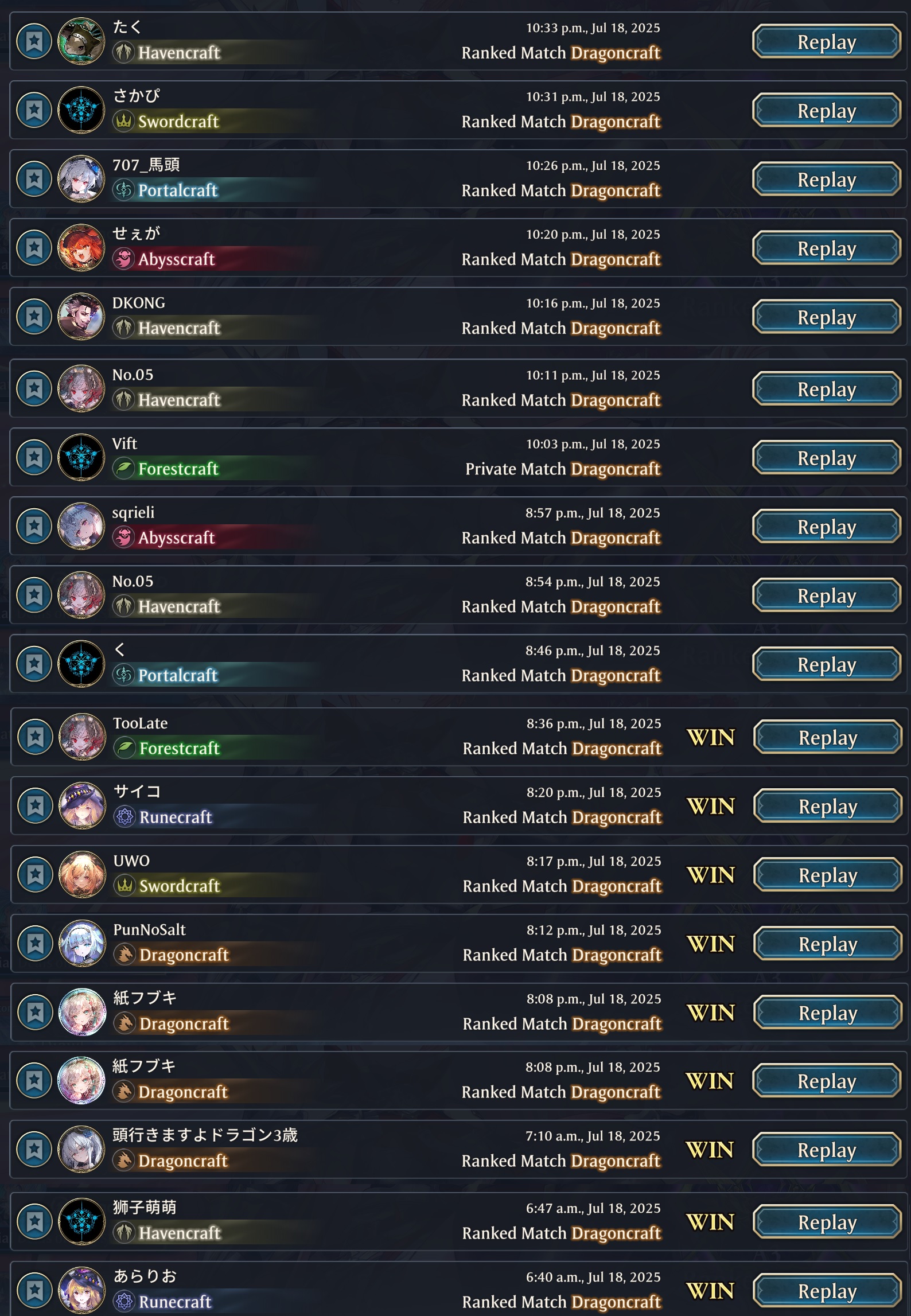Click Forestcraft leaf icon beside TooLate
The image size is (911, 1316).
(x=124, y=748)
